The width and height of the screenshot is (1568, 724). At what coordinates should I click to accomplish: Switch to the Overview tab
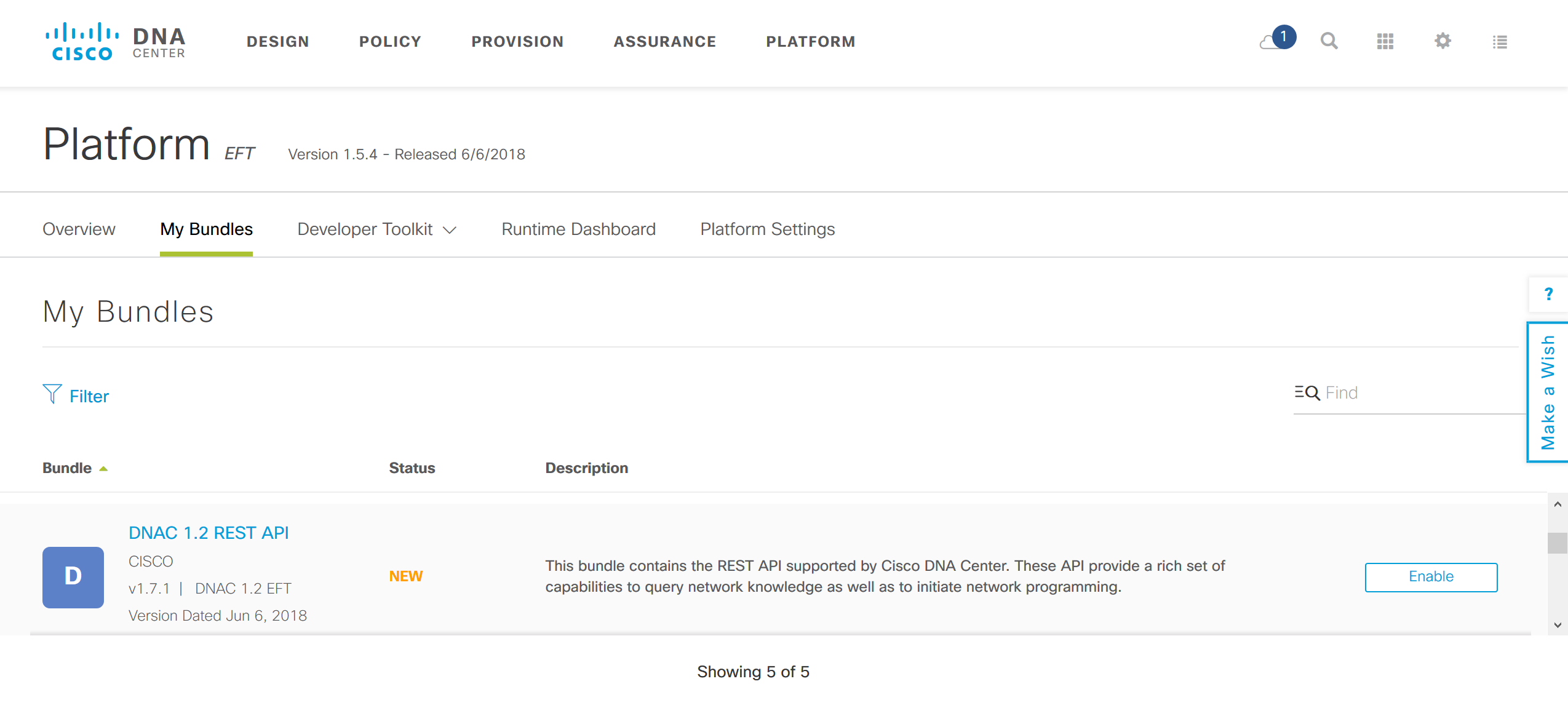pyautogui.click(x=79, y=229)
